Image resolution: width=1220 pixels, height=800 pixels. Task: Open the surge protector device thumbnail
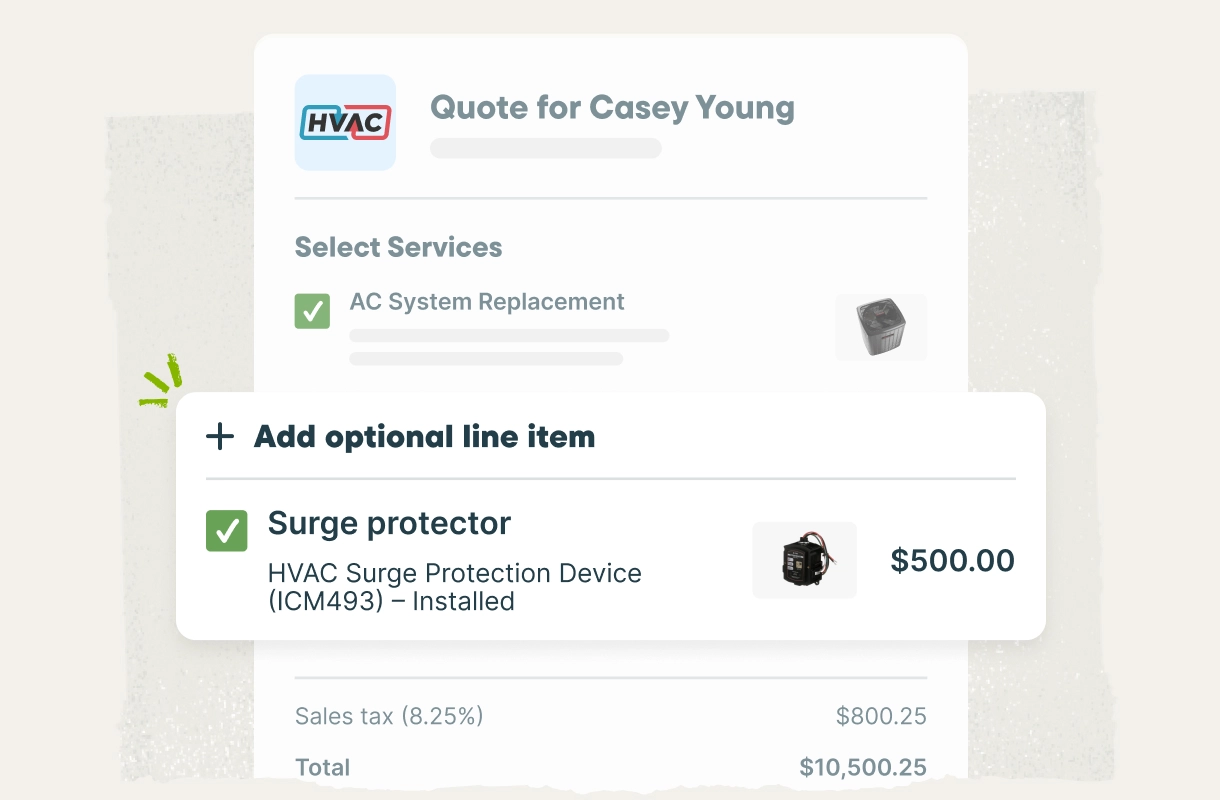coord(805,560)
